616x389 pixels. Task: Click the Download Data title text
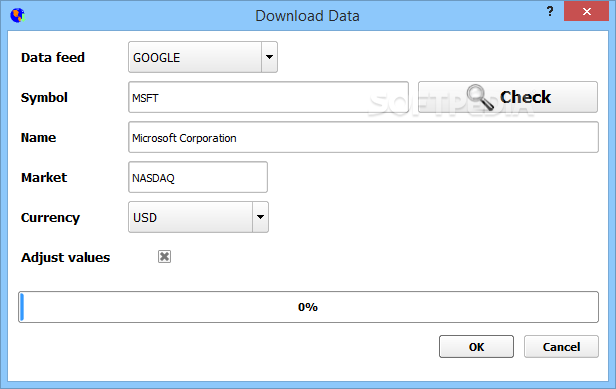pyautogui.click(x=307, y=16)
